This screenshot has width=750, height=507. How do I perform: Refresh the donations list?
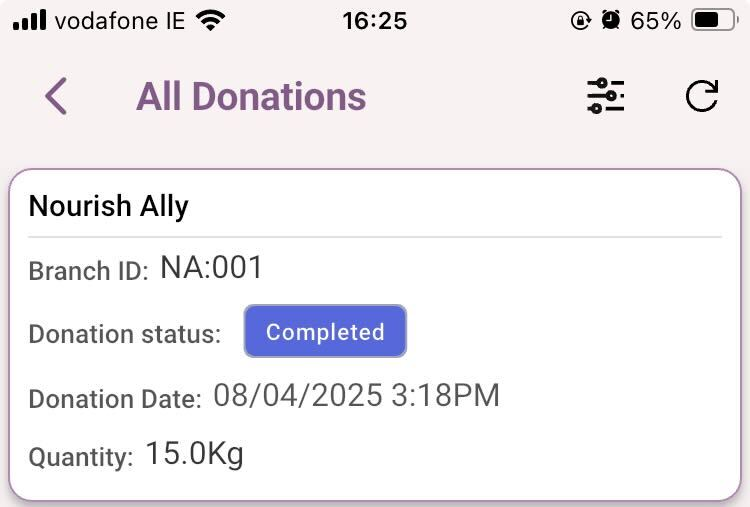coord(702,96)
